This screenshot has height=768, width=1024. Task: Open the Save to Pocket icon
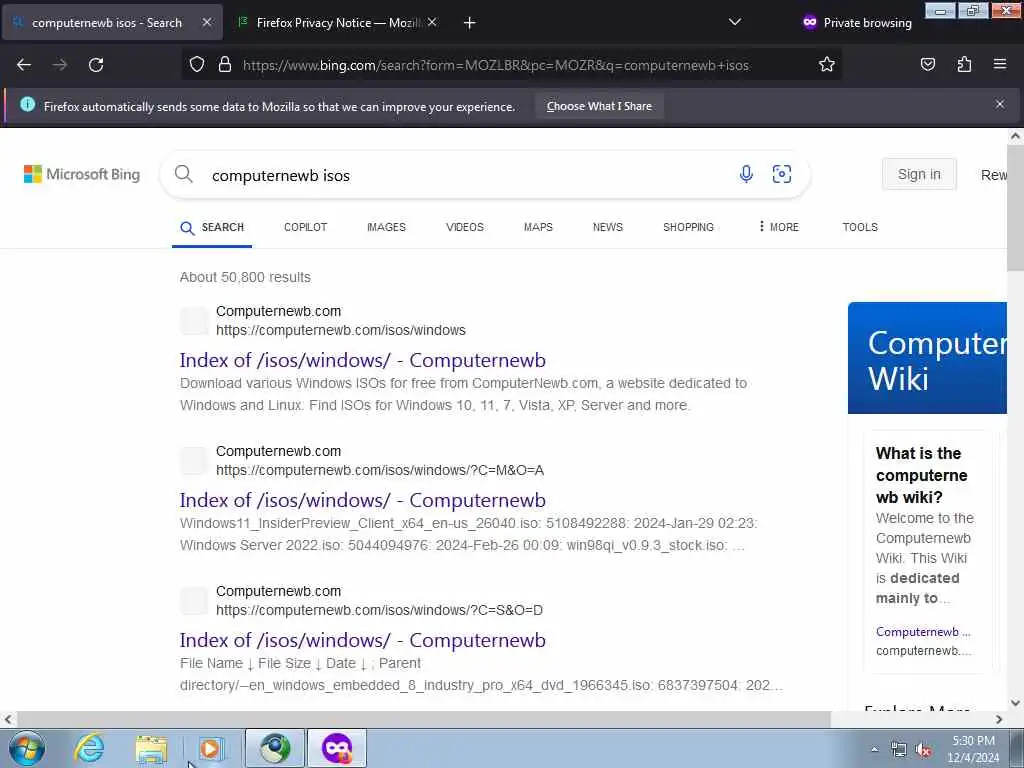928,64
